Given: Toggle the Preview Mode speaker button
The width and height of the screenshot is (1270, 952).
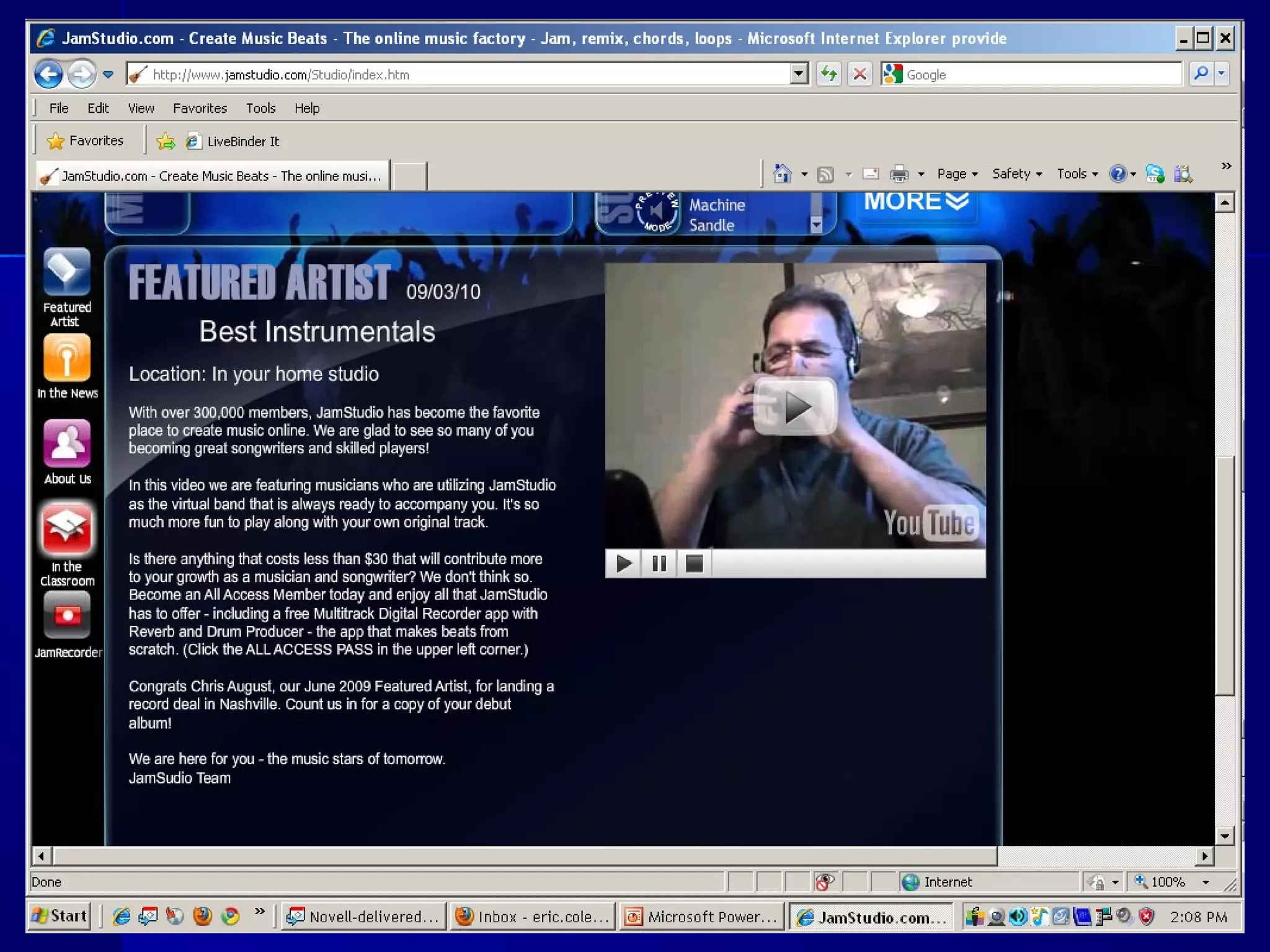Looking at the screenshot, I should [x=657, y=211].
